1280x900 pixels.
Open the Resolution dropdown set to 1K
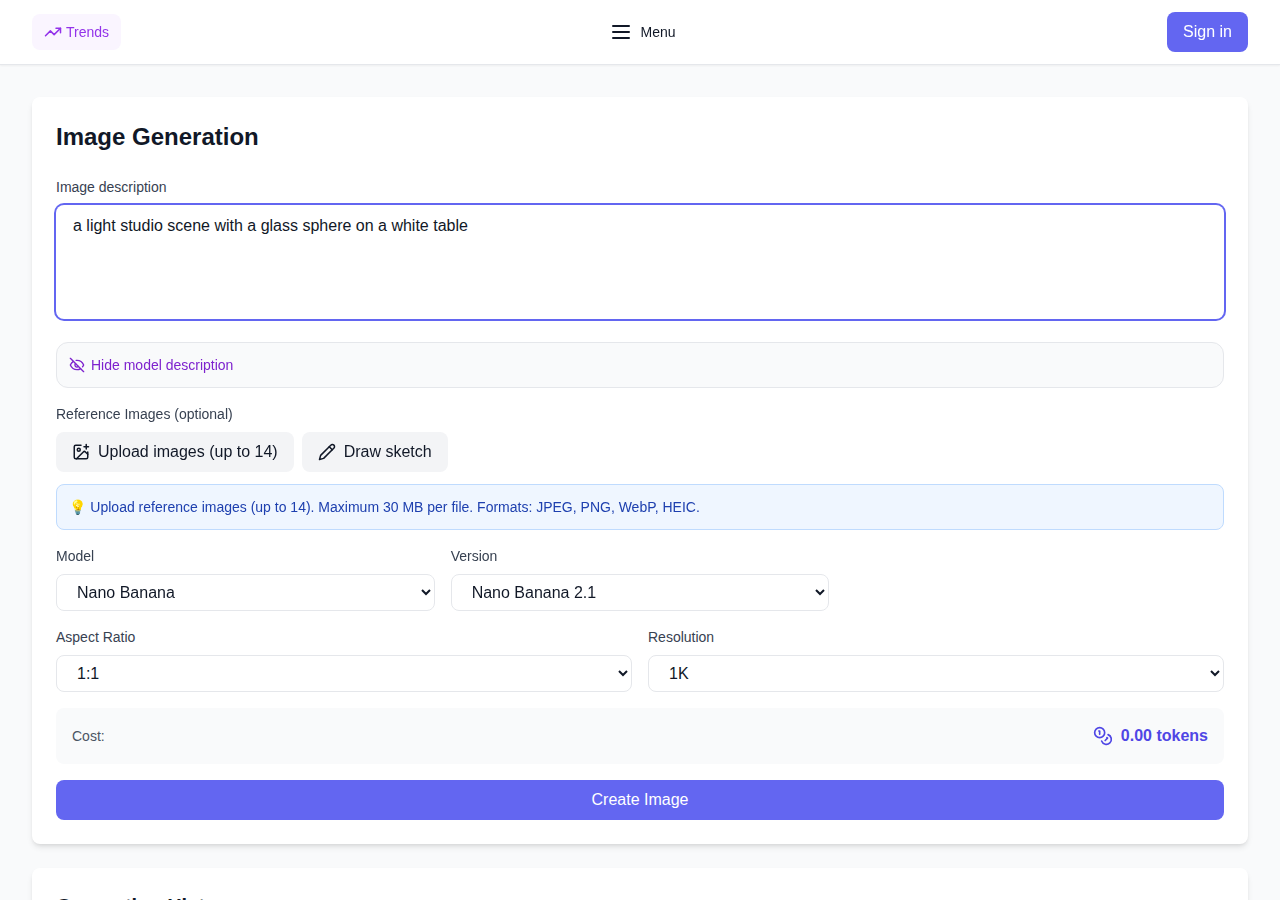[936, 673]
